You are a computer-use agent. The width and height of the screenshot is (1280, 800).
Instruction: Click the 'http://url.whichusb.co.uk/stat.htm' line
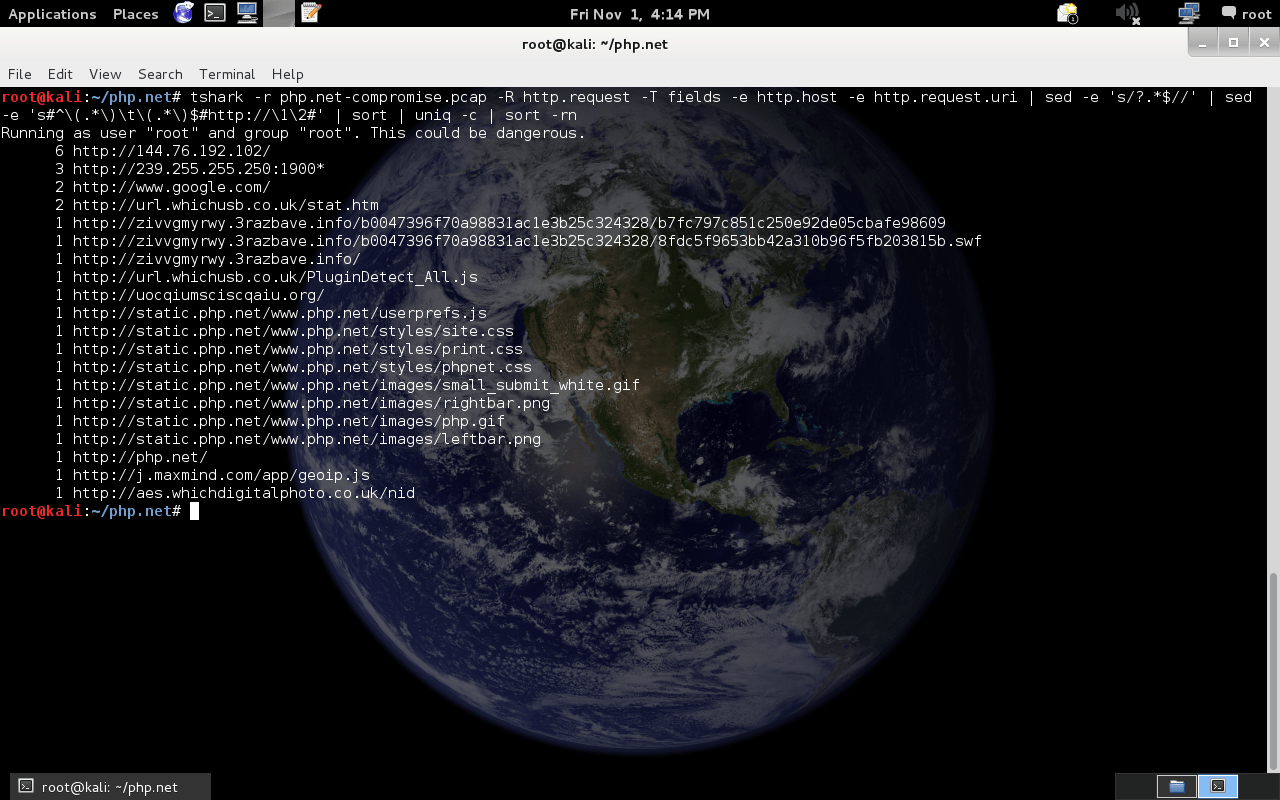pos(225,205)
